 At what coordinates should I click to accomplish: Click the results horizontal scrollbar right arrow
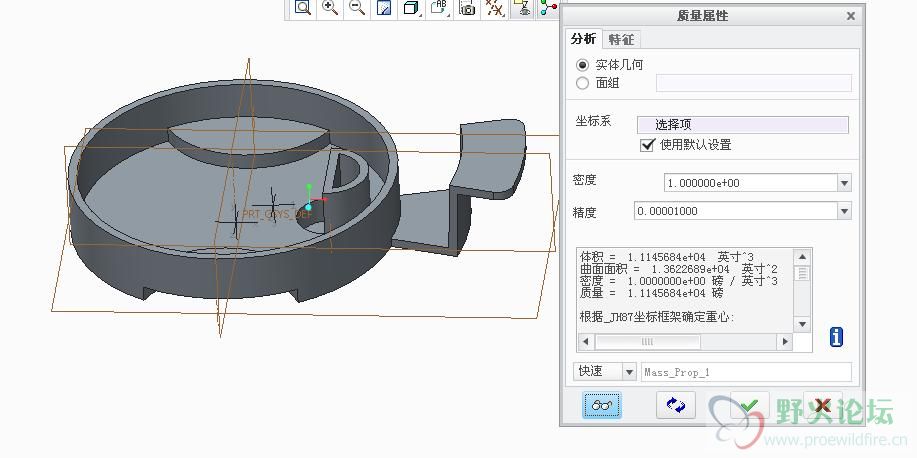(785, 342)
